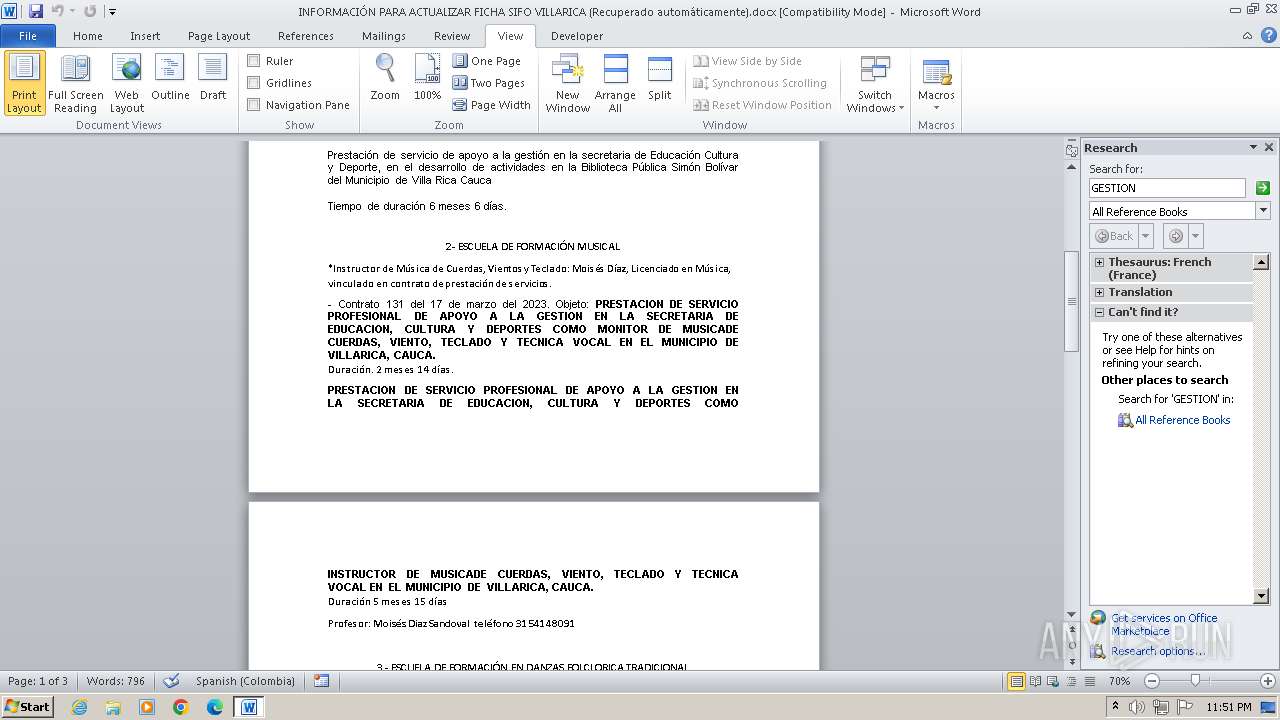Start searching with the green arrow button

(1262, 188)
